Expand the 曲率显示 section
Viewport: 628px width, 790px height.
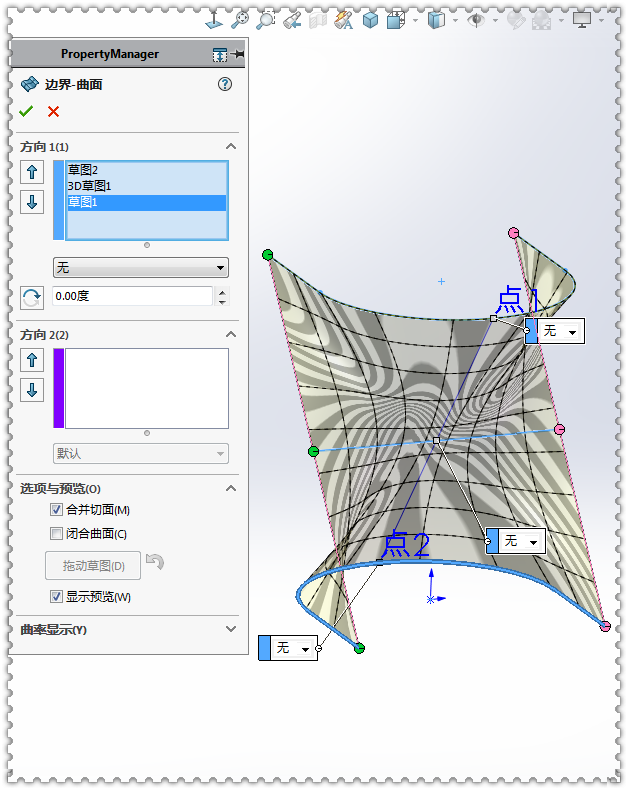(231, 630)
